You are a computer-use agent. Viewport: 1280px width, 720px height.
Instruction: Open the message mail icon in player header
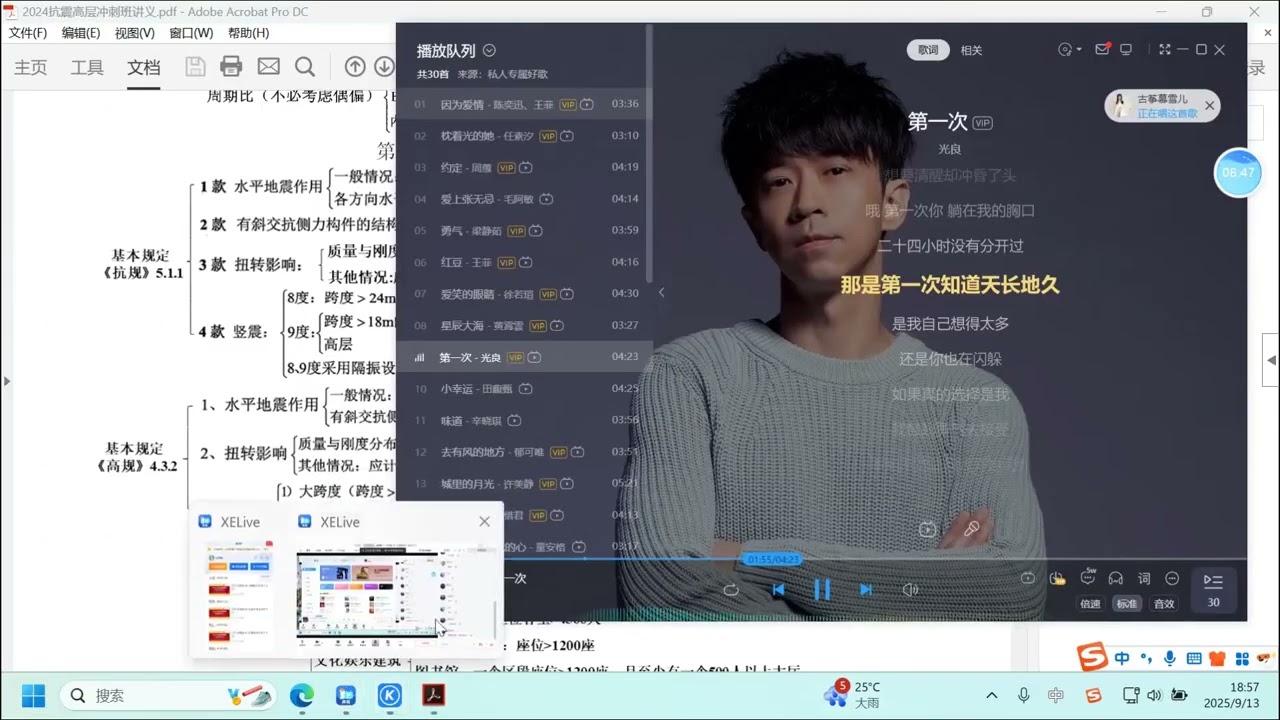pos(1102,49)
